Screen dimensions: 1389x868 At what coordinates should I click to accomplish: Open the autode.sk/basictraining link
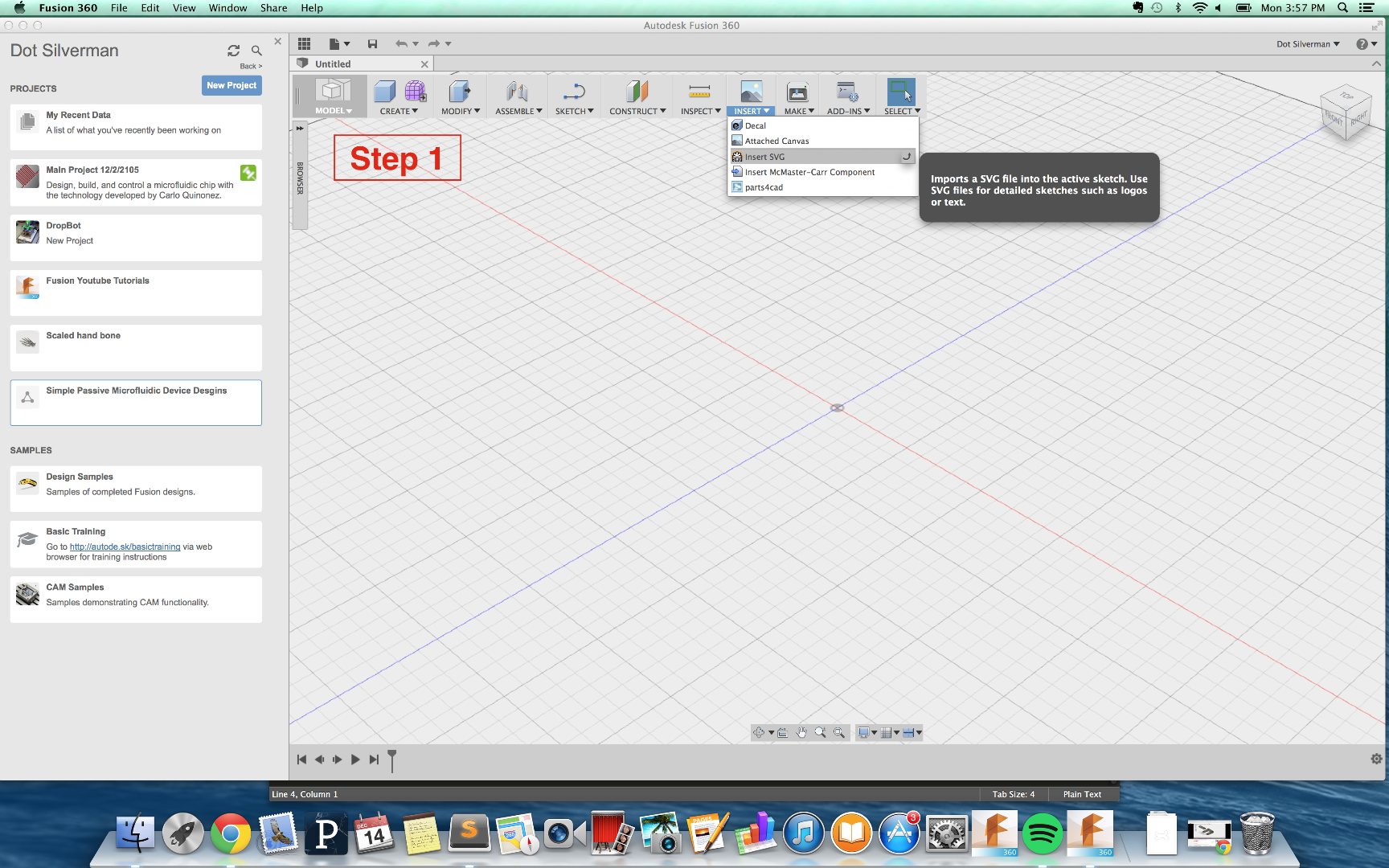[125, 547]
